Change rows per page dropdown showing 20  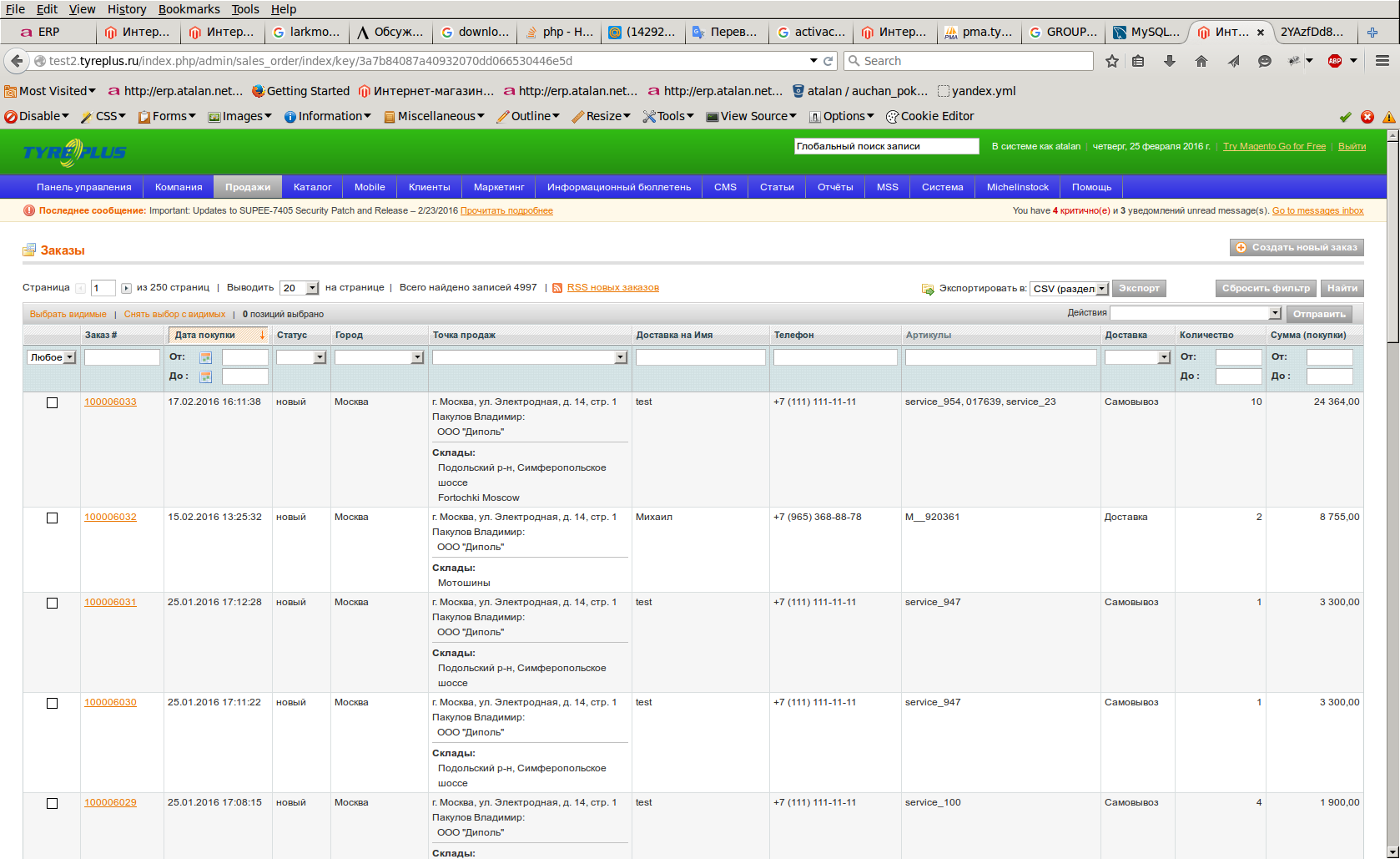point(300,288)
